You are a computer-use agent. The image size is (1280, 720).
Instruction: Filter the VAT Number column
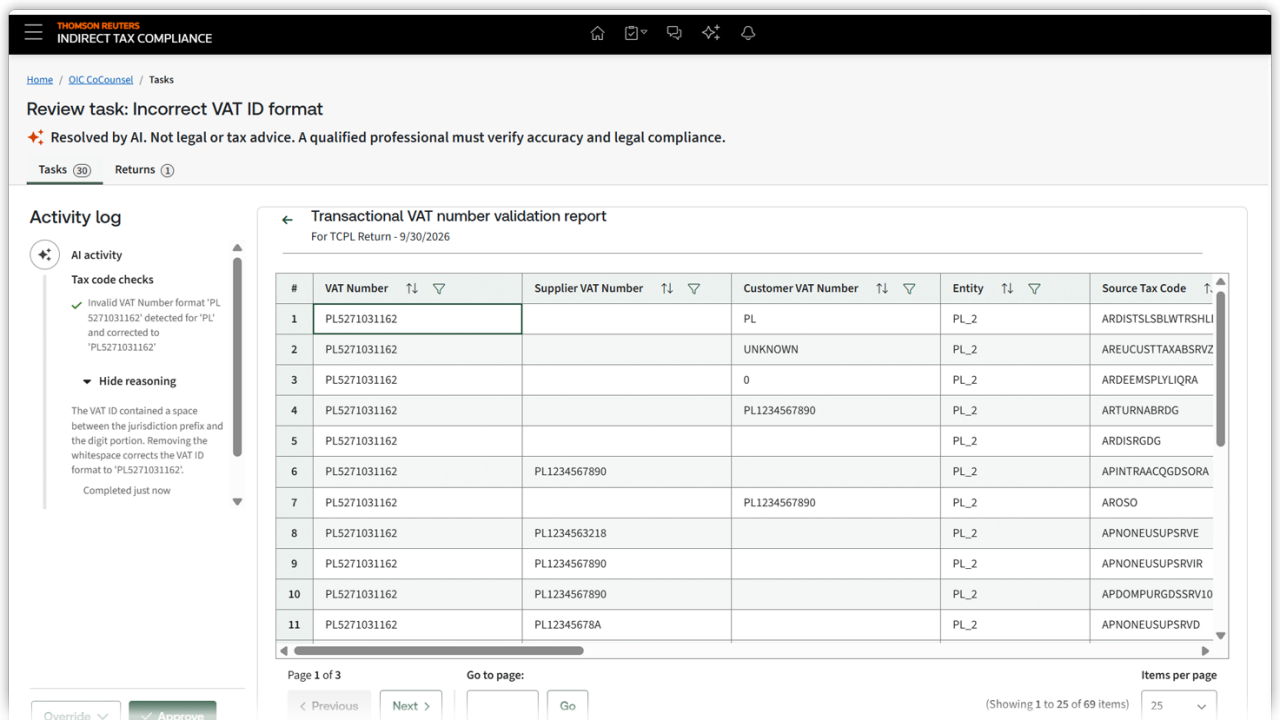coord(439,288)
